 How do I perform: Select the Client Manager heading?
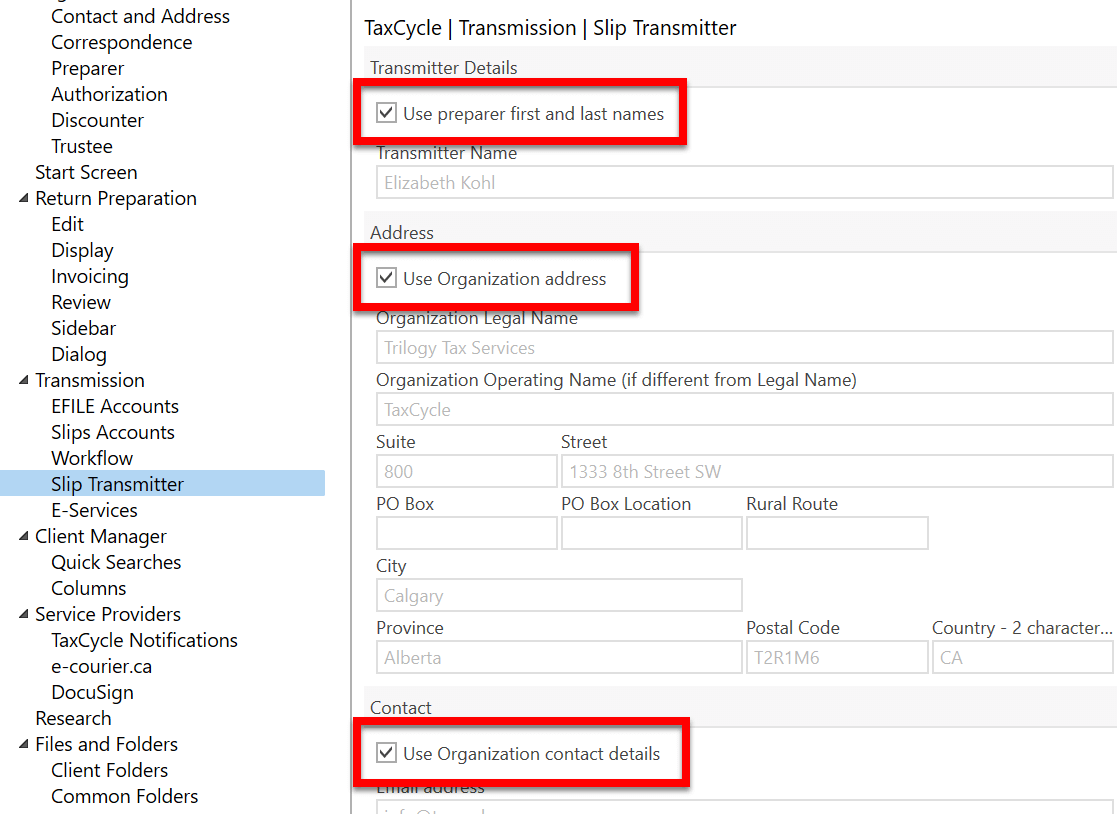pos(100,536)
